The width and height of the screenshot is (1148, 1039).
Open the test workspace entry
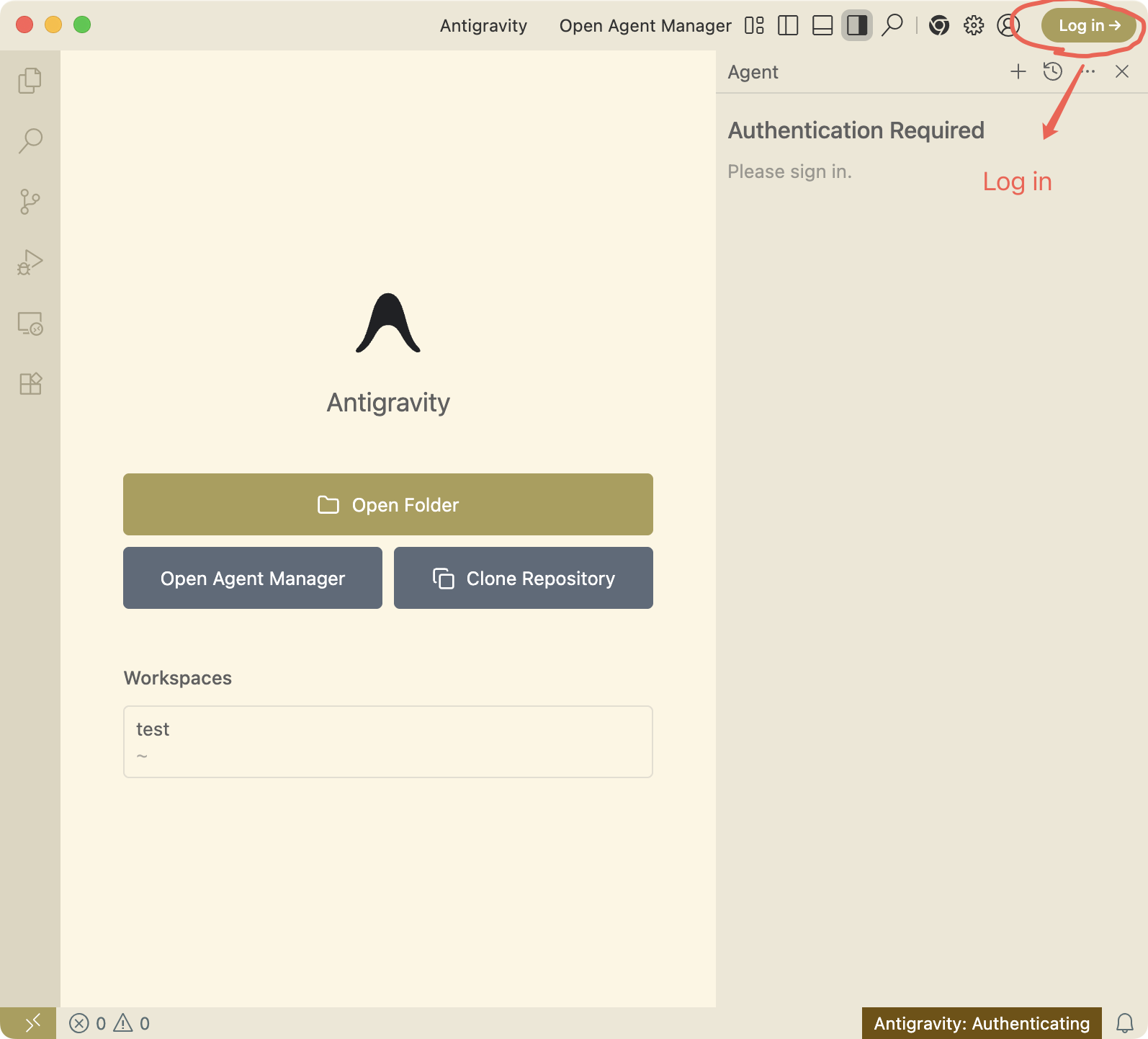click(387, 741)
